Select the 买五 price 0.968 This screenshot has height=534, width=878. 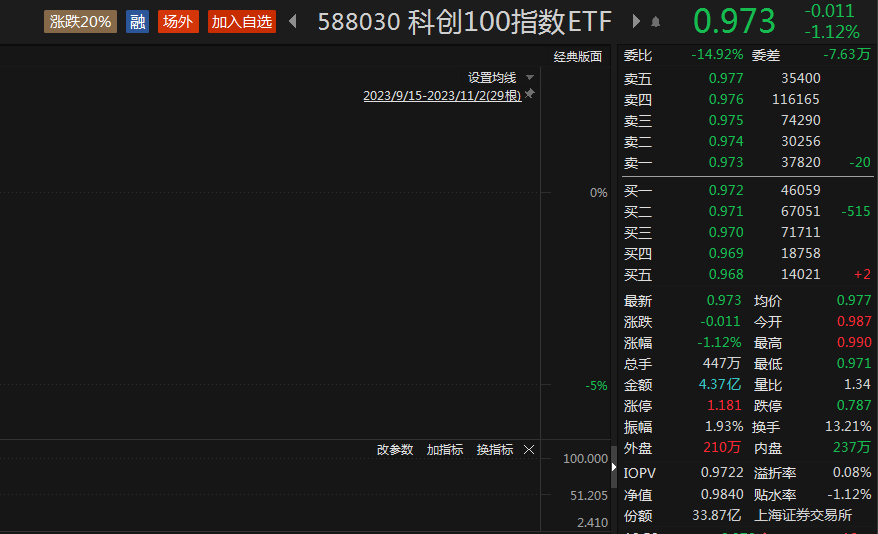(x=726, y=274)
